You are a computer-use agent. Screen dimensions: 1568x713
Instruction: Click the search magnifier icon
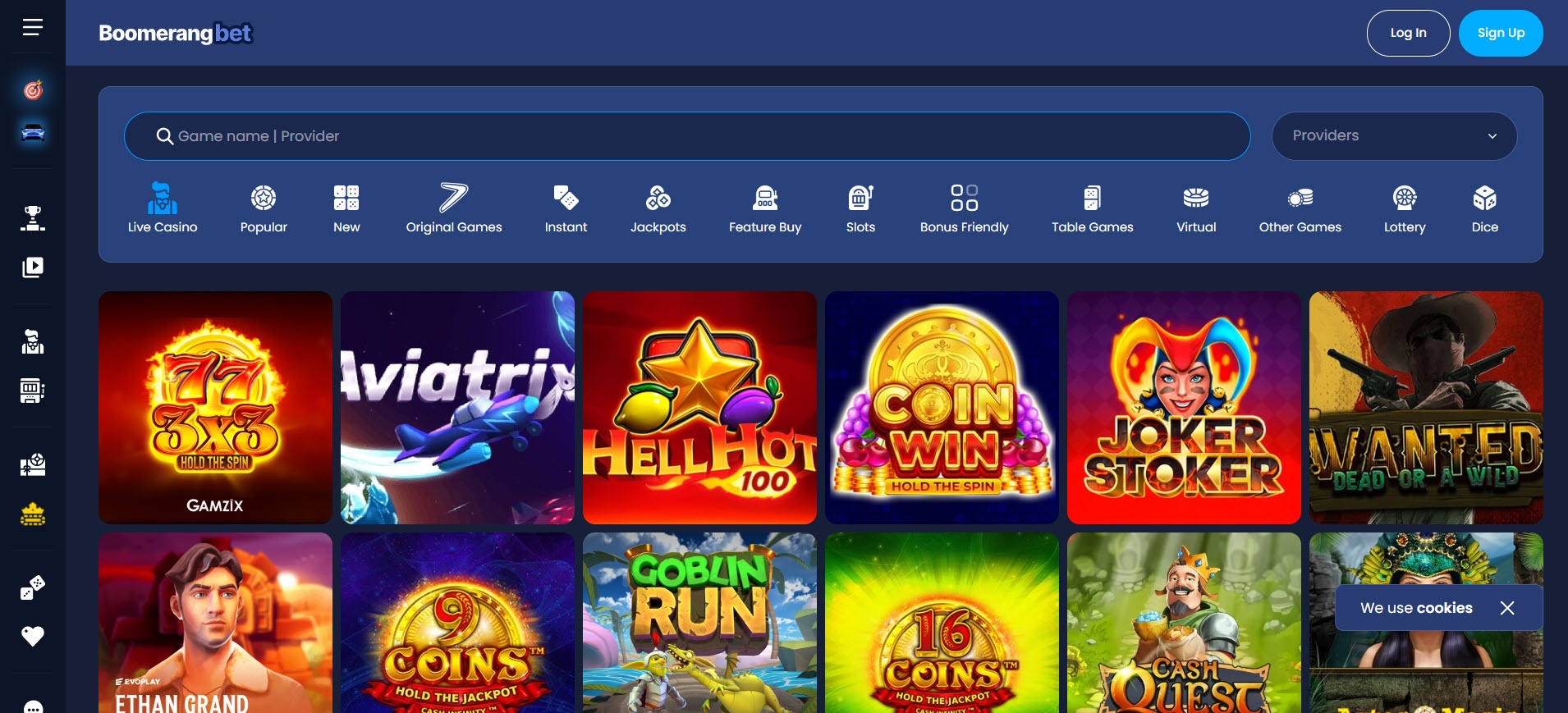(x=164, y=136)
